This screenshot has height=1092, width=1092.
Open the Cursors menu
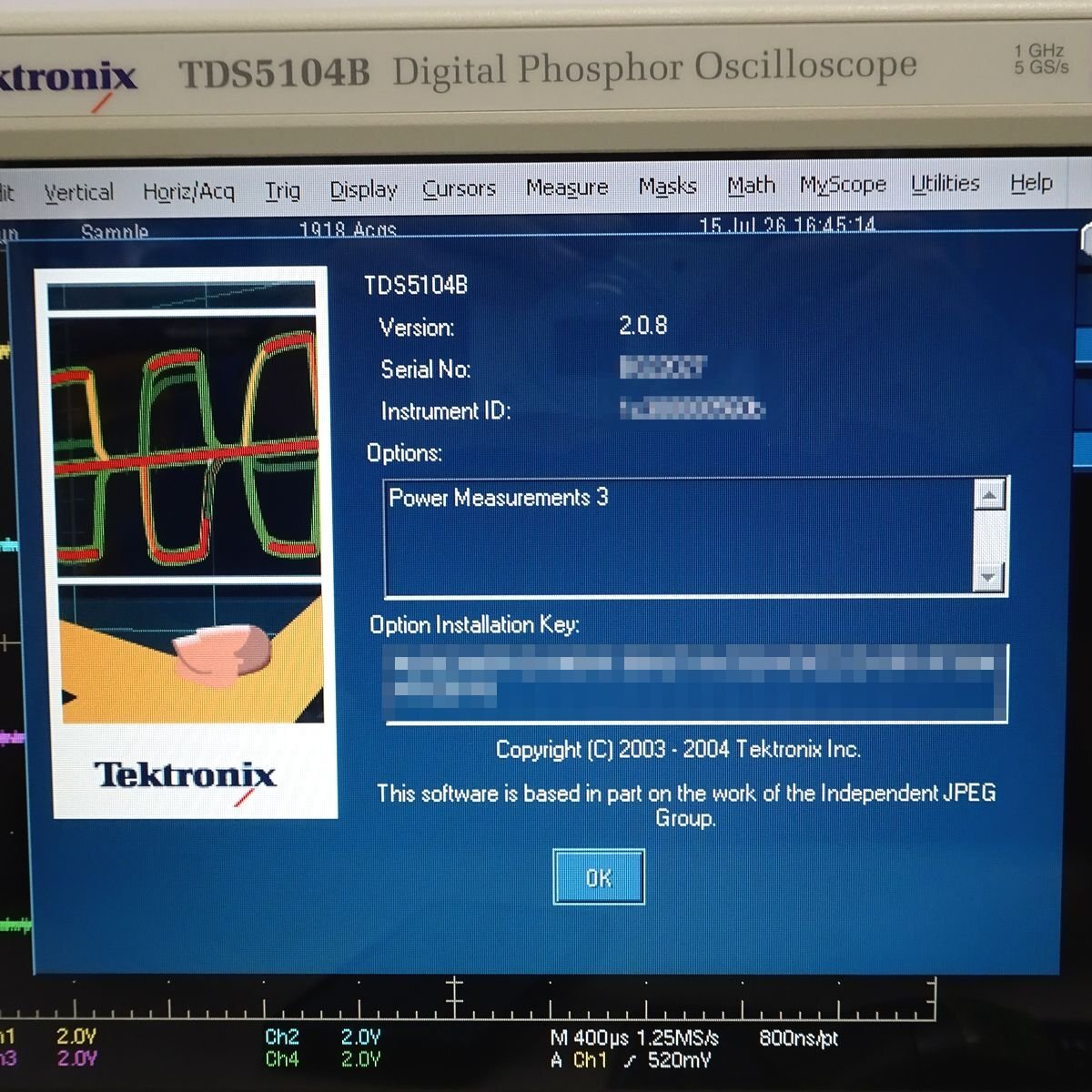[459, 188]
